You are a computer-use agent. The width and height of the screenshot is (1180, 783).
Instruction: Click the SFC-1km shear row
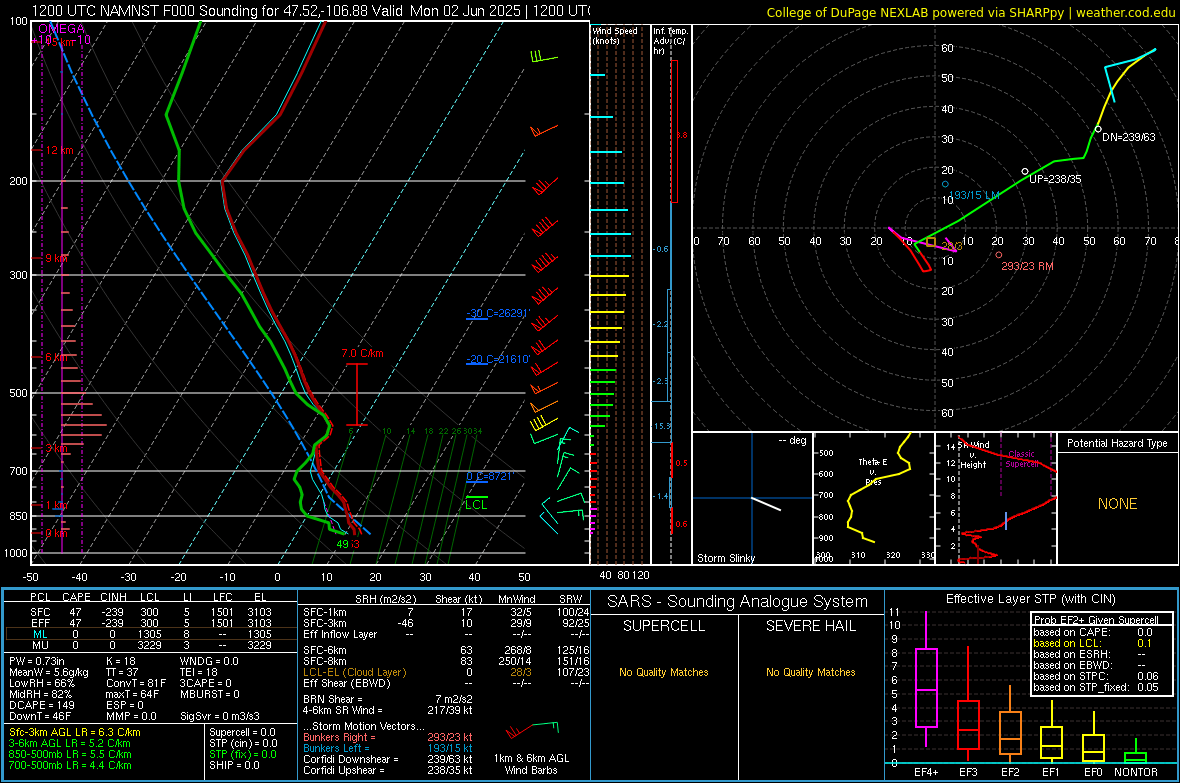pos(446,612)
